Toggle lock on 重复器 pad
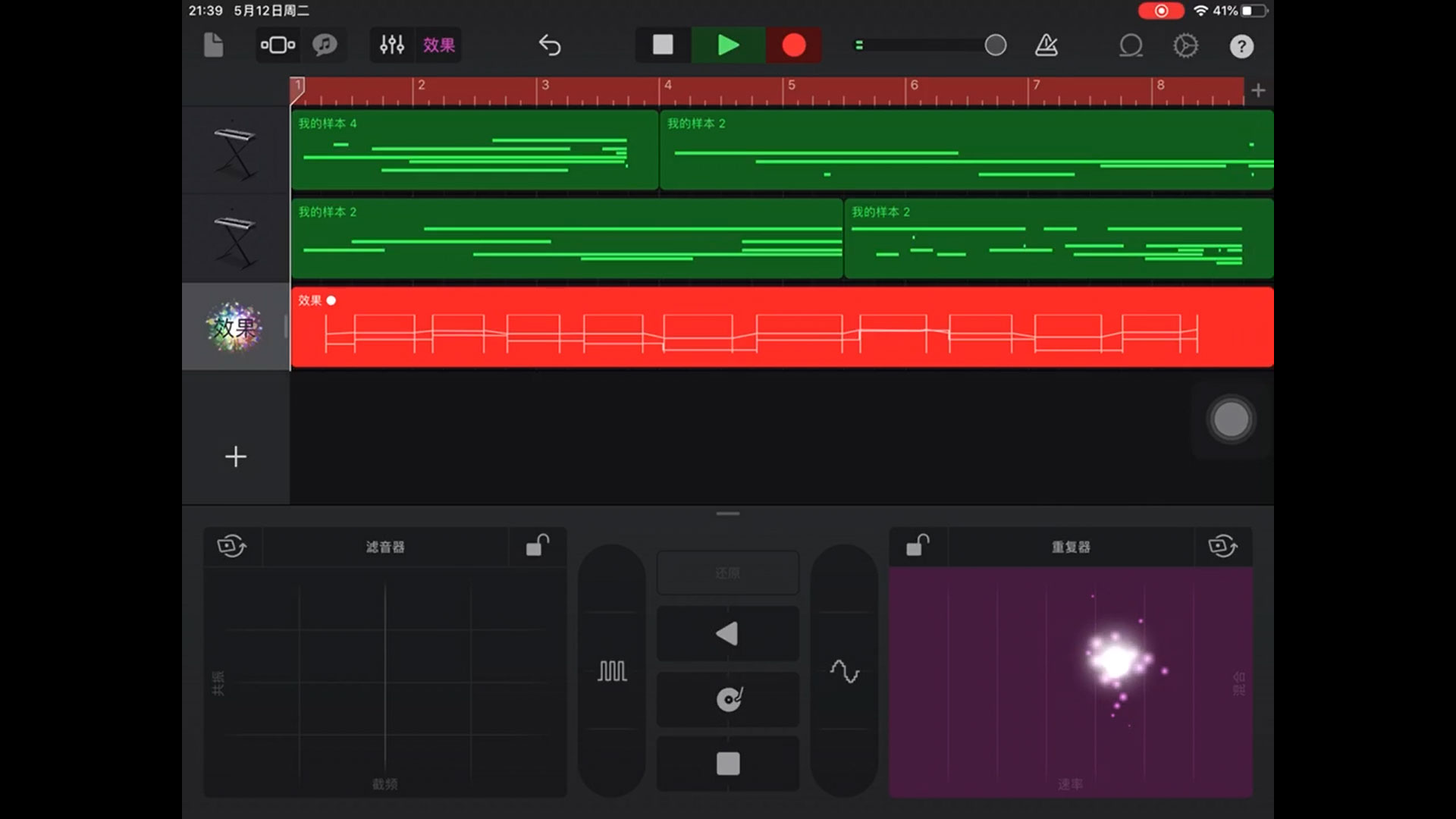 pos(918,546)
